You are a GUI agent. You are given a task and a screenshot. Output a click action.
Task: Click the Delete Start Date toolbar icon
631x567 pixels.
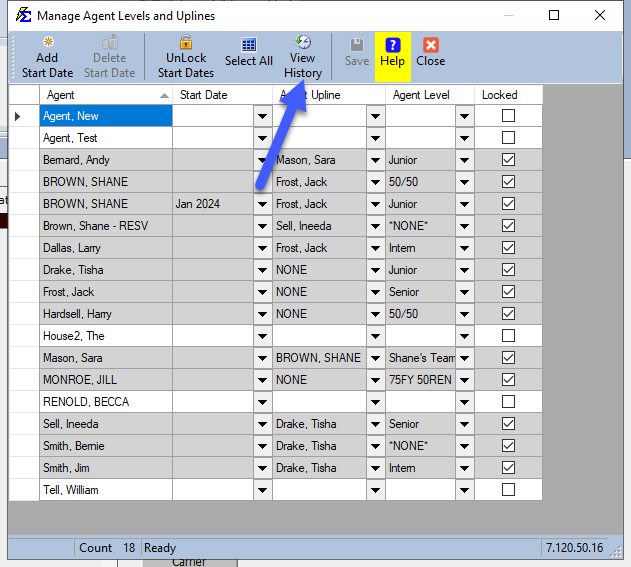click(109, 42)
